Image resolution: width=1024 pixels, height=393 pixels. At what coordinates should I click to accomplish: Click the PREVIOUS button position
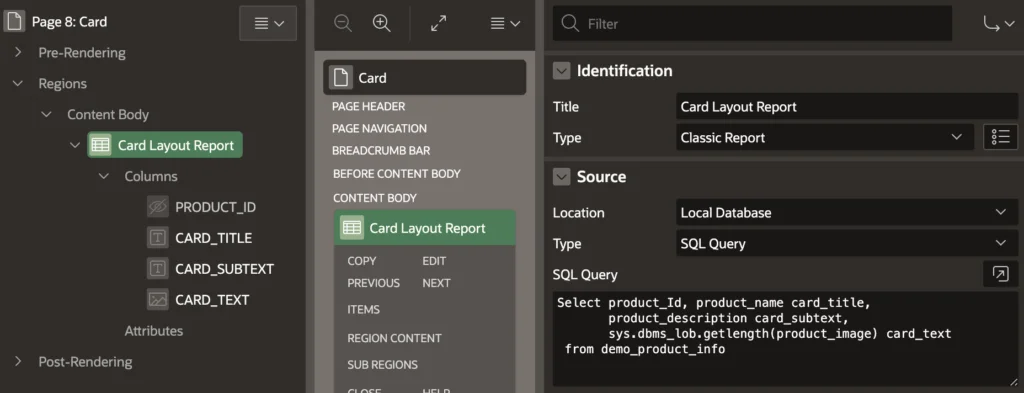(x=374, y=283)
